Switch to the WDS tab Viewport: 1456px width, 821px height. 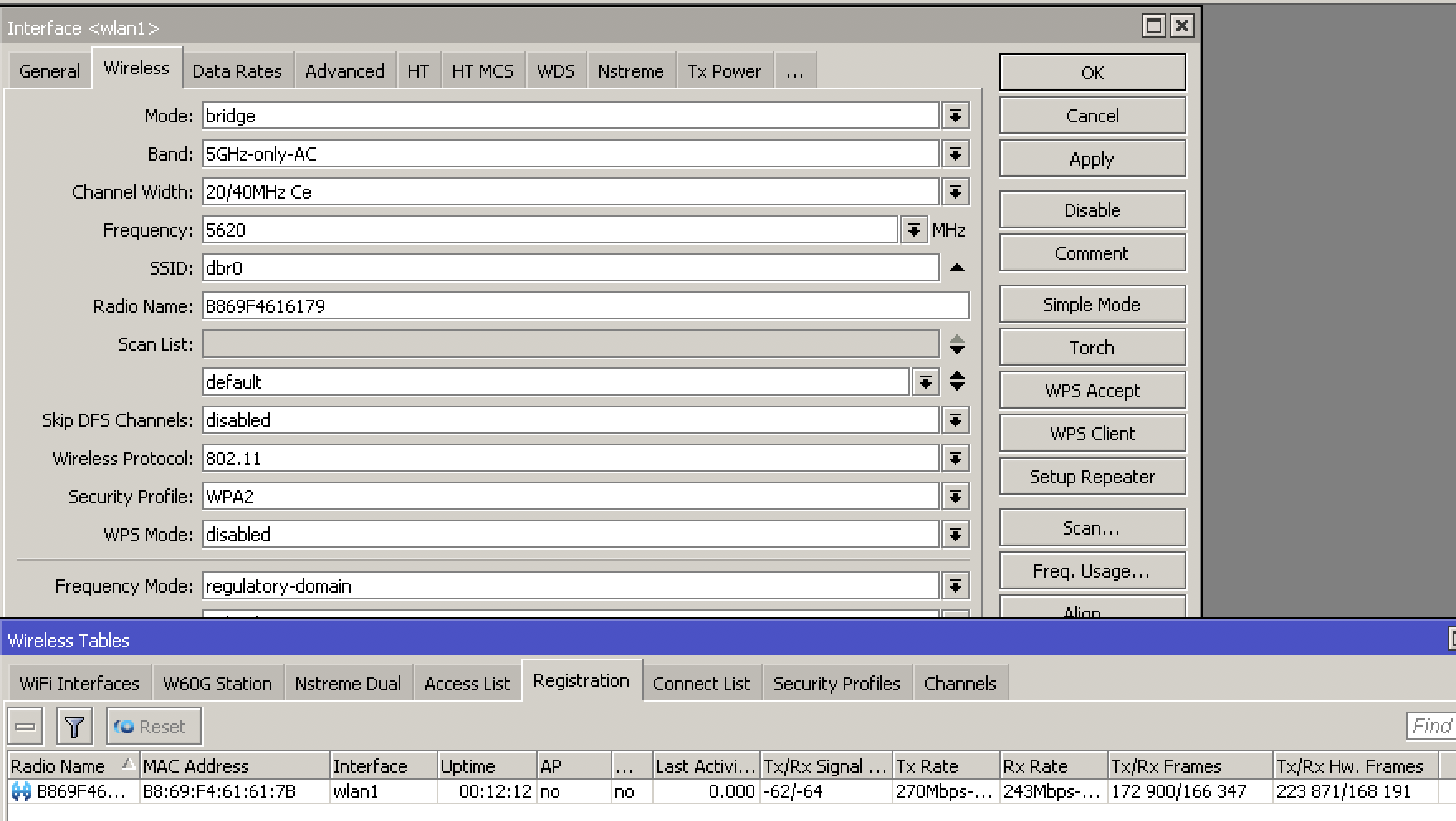click(x=555, y=71)
